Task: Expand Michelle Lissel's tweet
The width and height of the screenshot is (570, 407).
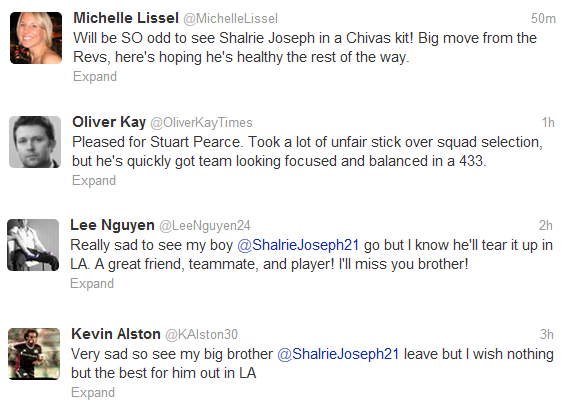Action: [95, 77]
